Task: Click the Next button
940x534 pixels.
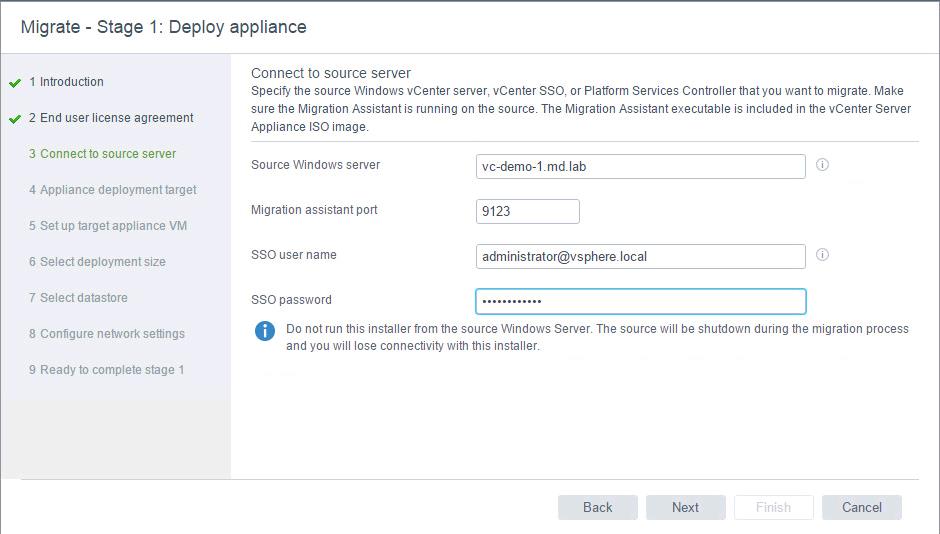Action: [685, 507]
